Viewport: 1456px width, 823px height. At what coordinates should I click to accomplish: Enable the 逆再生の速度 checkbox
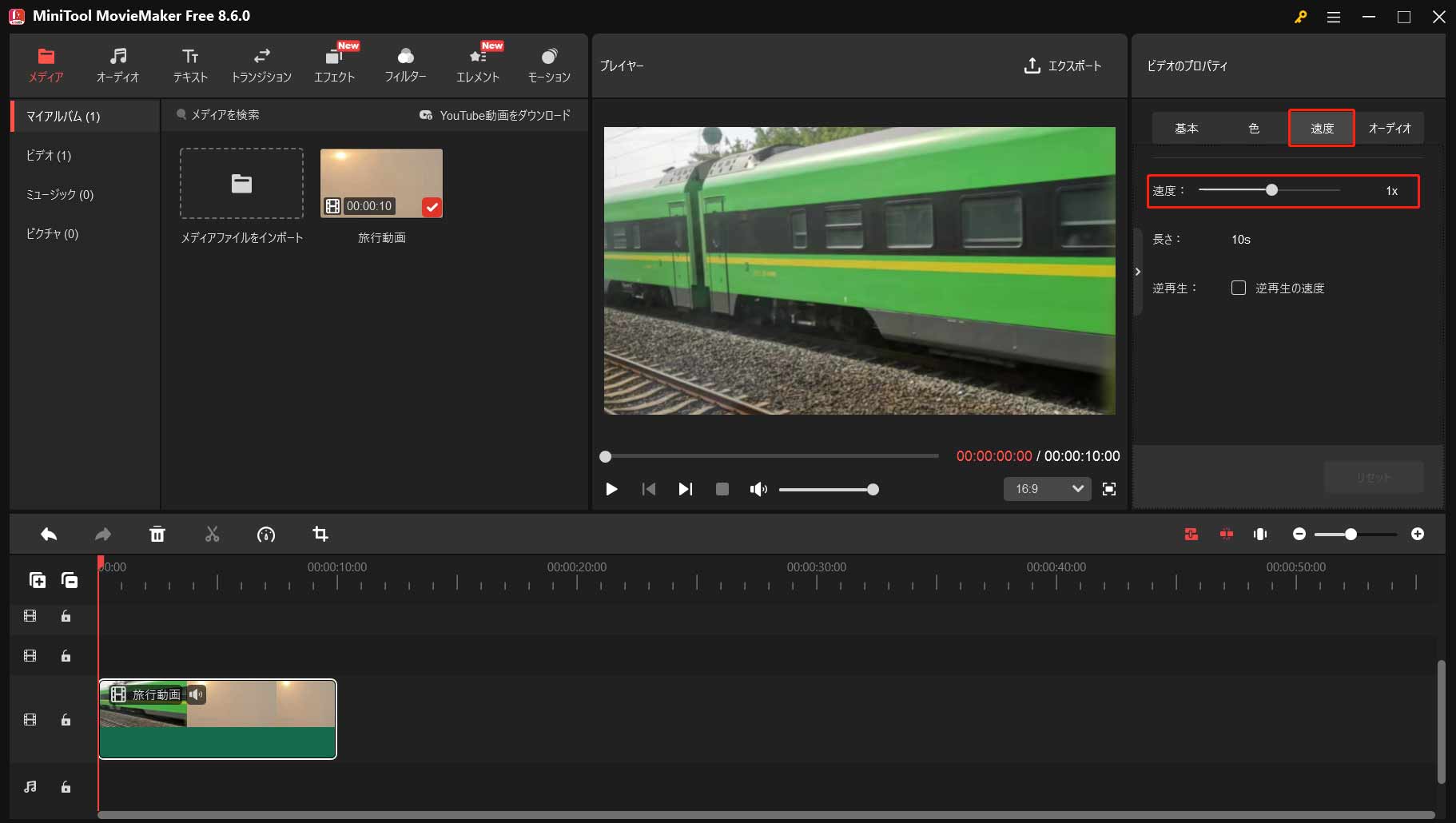click(x=1239, y=288)
